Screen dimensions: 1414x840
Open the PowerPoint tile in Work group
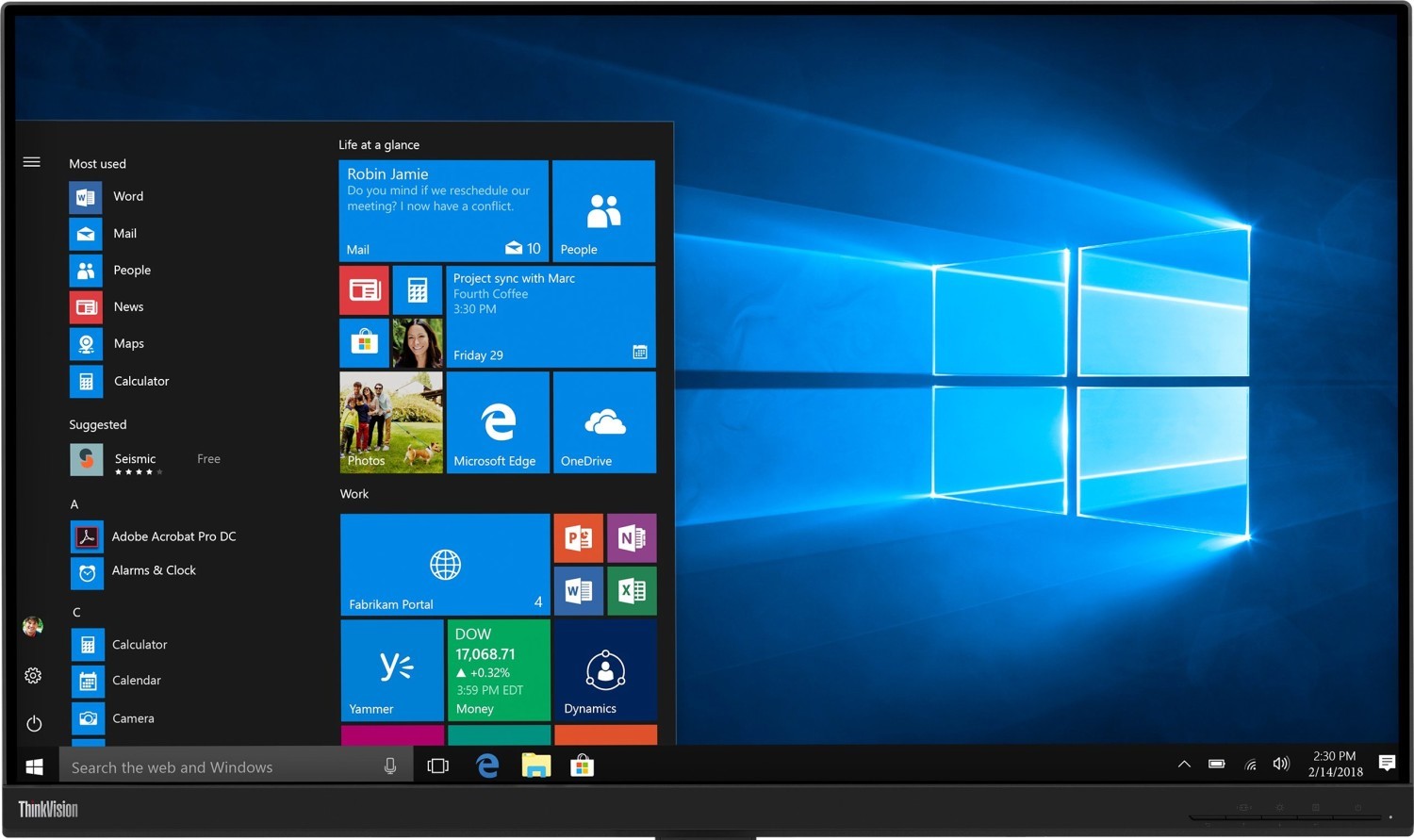pos(578,538)
